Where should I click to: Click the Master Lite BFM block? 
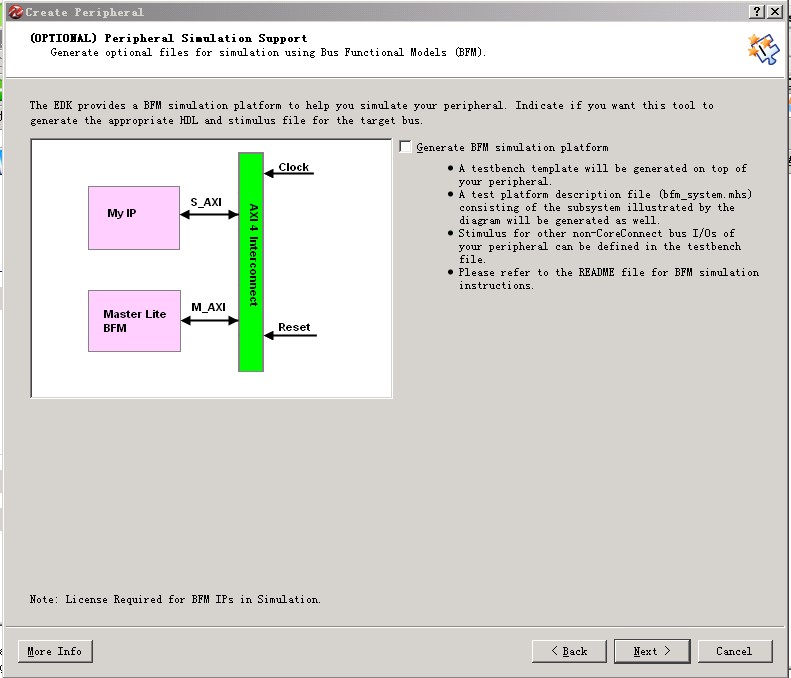(x=134, y=321)
